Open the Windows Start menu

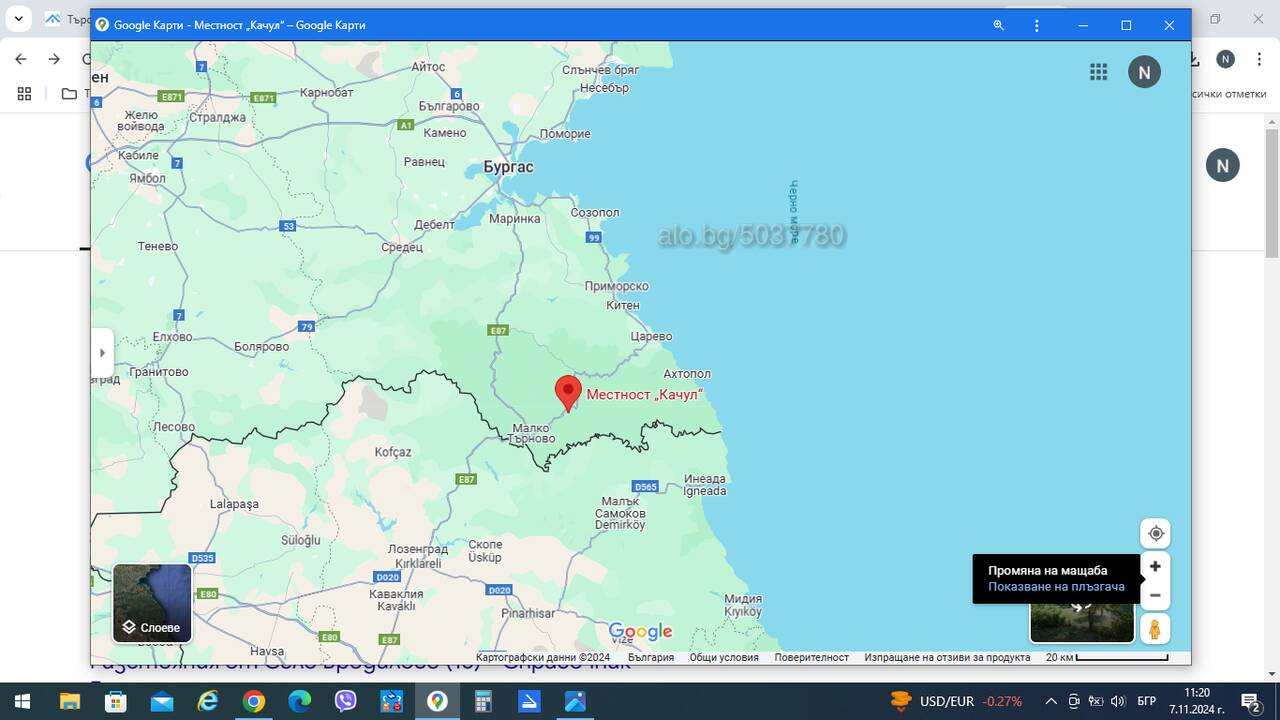click(x=22, y=701)
